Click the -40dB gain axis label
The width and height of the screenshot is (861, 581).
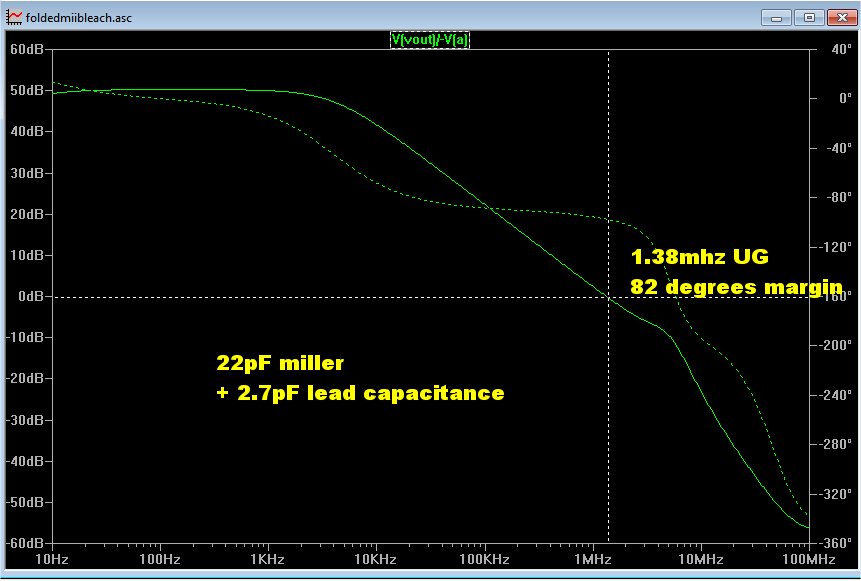coord(24,461)
